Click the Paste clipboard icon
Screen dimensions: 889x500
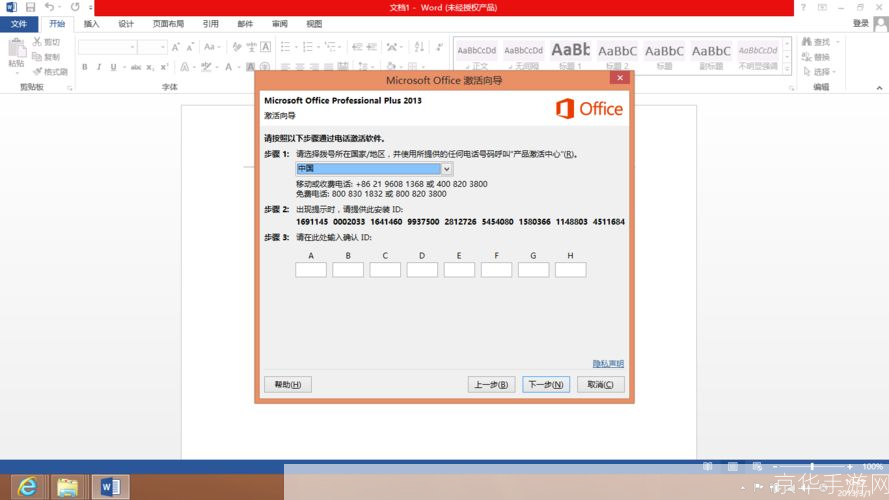(16, 49)
